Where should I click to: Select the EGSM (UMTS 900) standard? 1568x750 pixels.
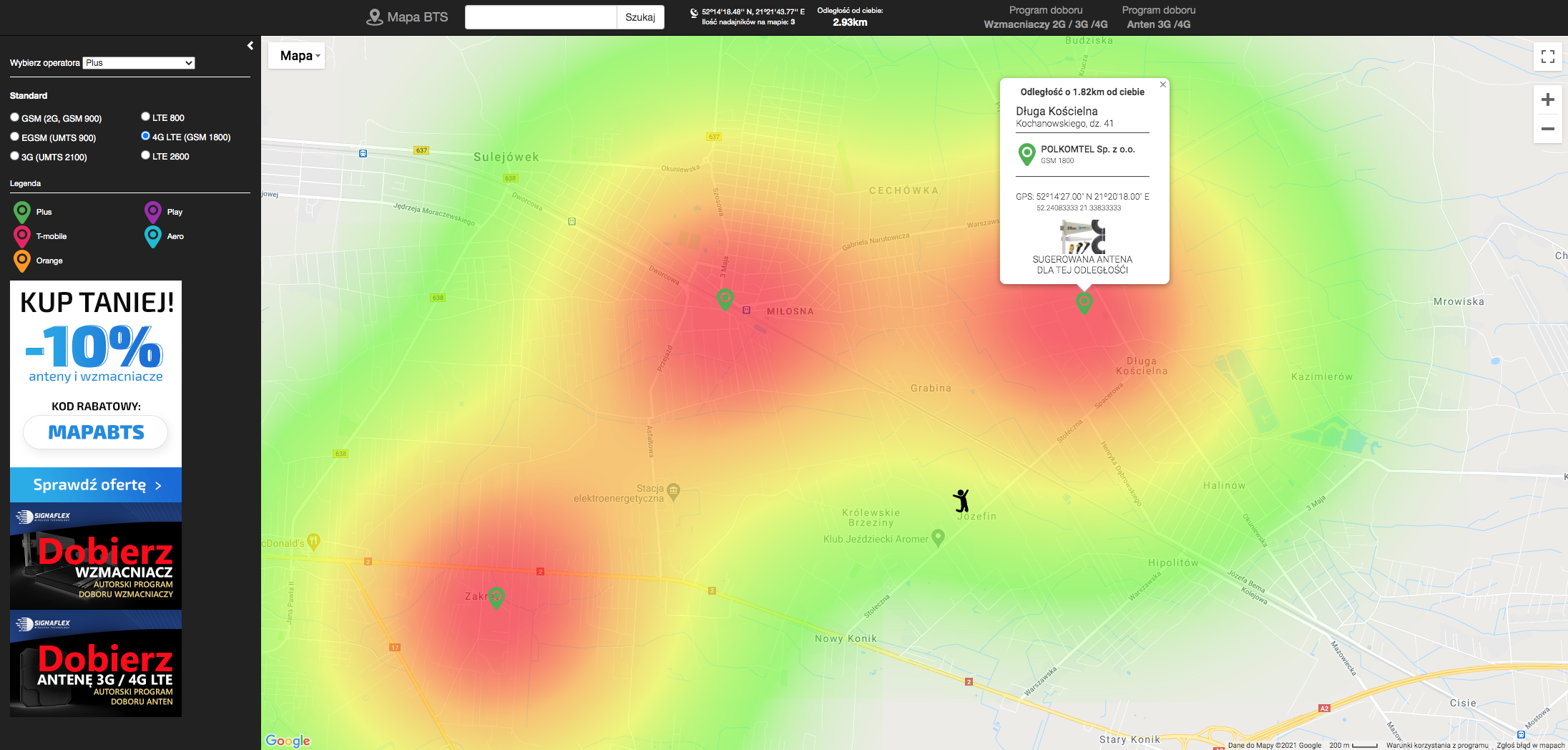[14, 137]
